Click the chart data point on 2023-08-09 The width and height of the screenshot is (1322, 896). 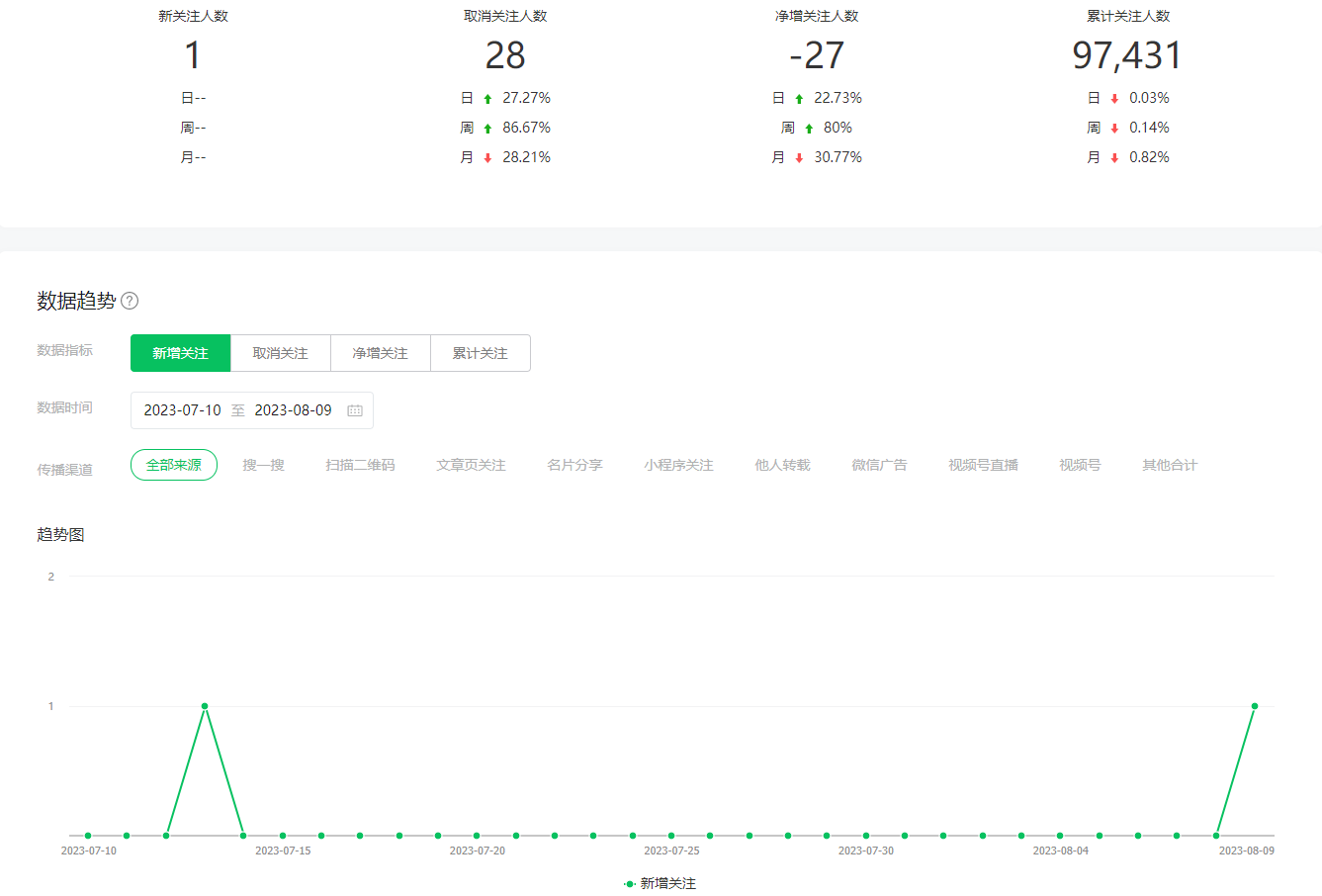click(1255, 706)
